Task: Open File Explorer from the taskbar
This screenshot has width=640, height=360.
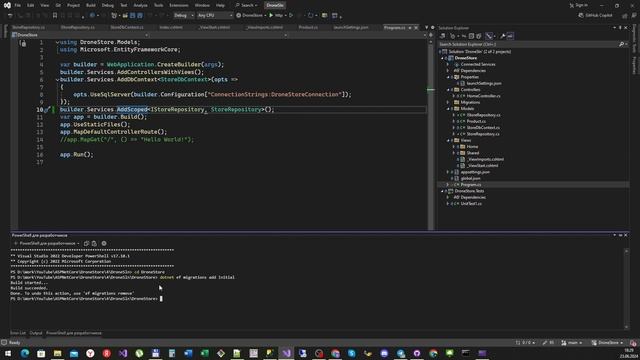Action: point(57,353)
